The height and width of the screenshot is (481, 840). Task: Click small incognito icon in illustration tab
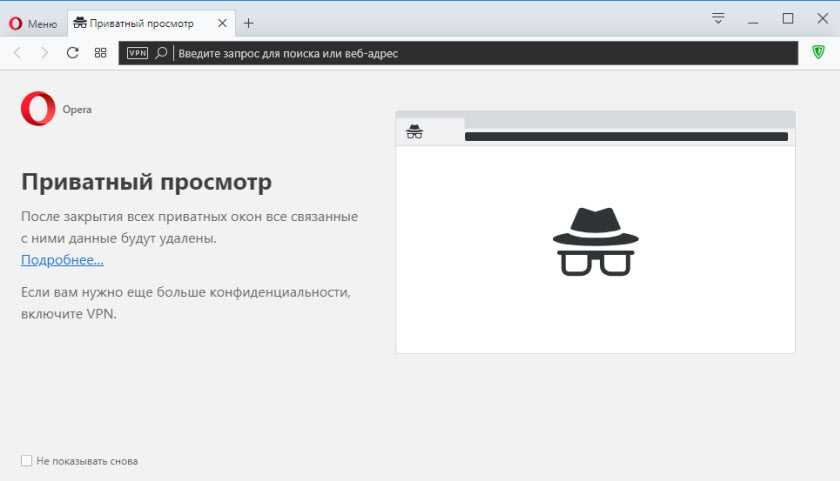(415, 132)
